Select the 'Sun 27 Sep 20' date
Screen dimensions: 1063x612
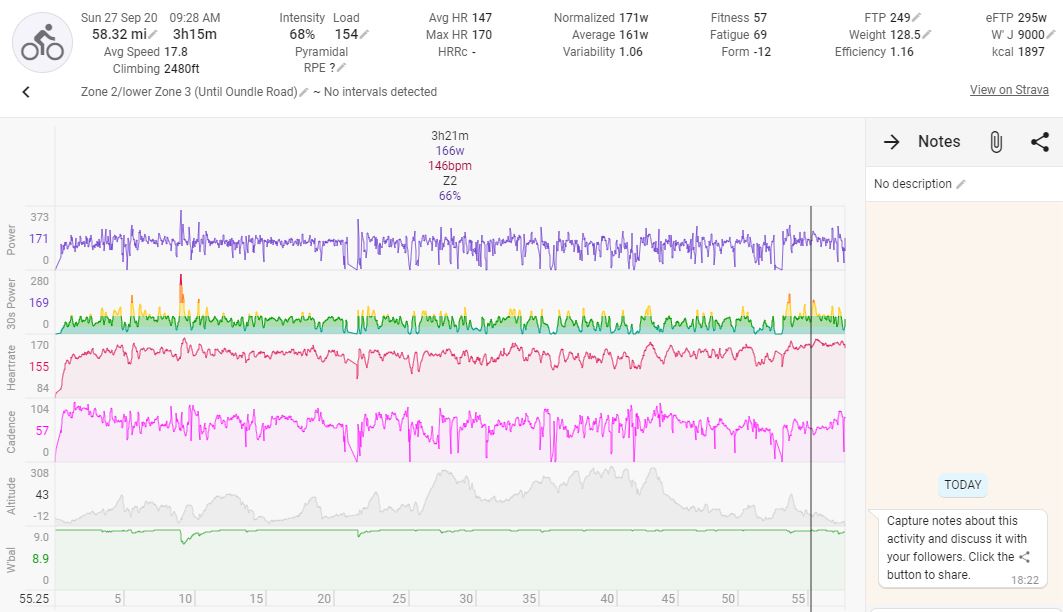[x=119, y=18]
